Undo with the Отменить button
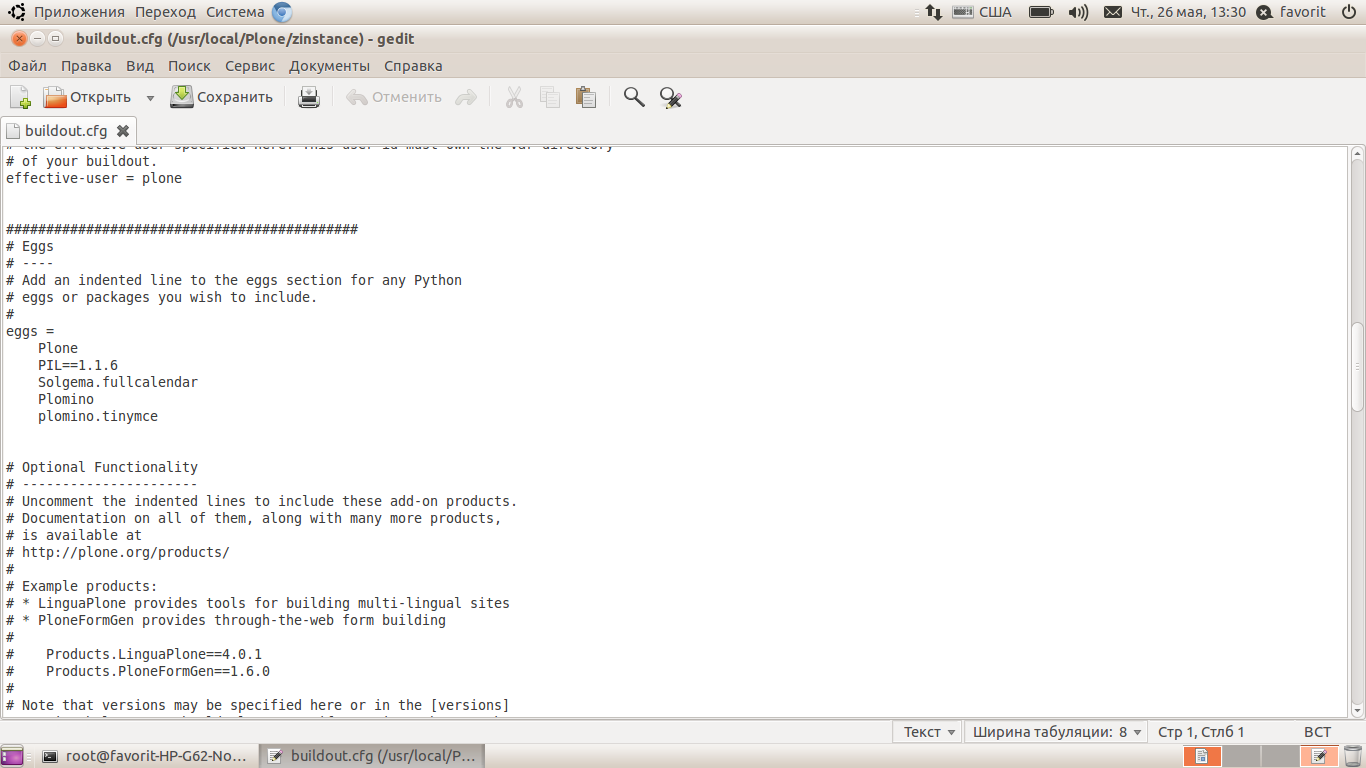1366x768 pixels. (x=394, y=97)
